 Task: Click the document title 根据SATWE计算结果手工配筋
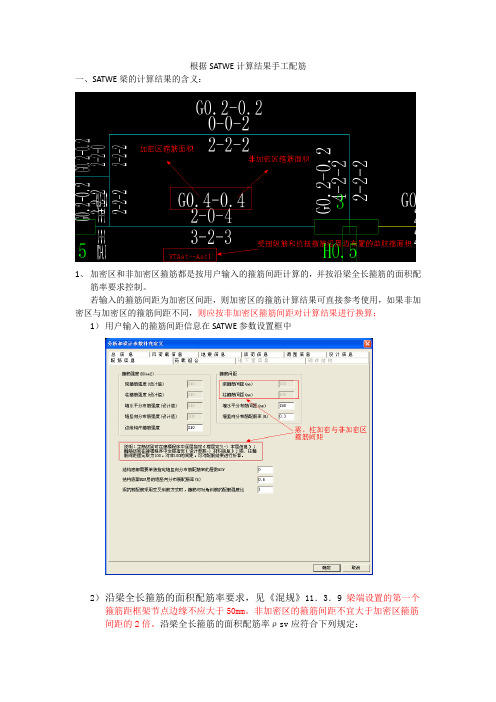[x=248, y=66]
